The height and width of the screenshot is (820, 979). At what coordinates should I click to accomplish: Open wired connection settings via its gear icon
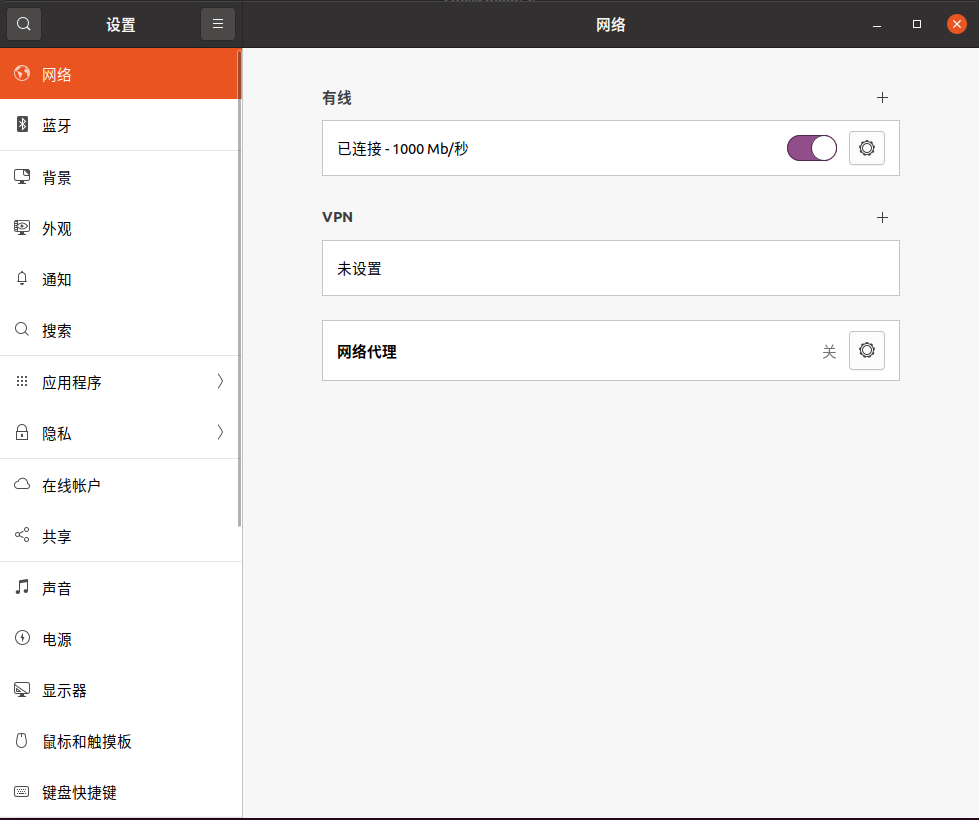coord(866,147)
